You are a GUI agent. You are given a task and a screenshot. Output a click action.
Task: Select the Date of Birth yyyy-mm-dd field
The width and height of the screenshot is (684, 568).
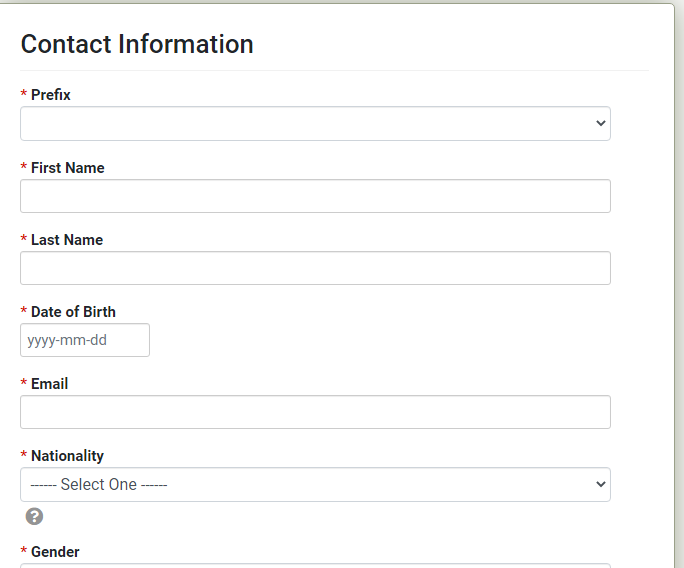click(85, 340)
